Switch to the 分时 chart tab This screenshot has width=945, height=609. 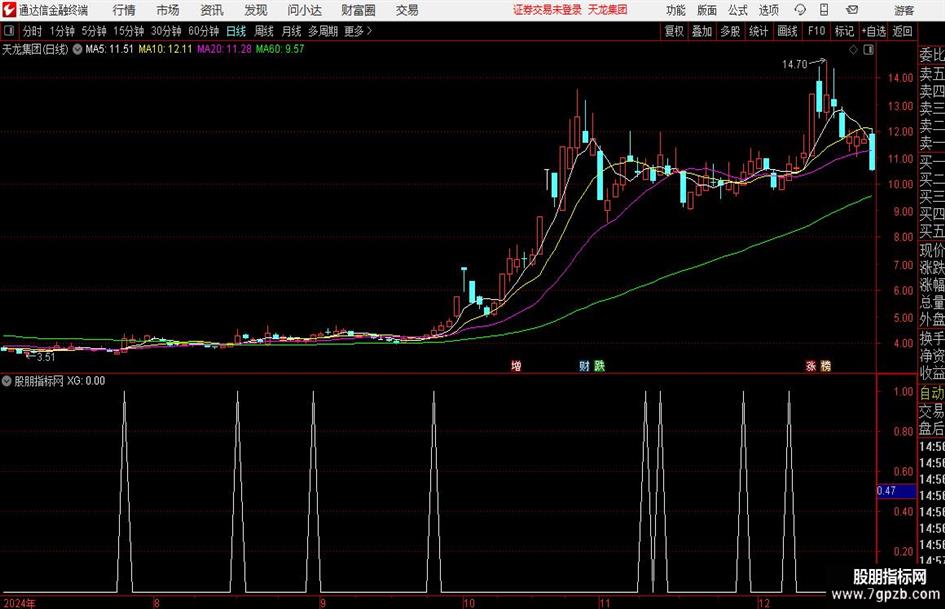click(x=33, y=31)
